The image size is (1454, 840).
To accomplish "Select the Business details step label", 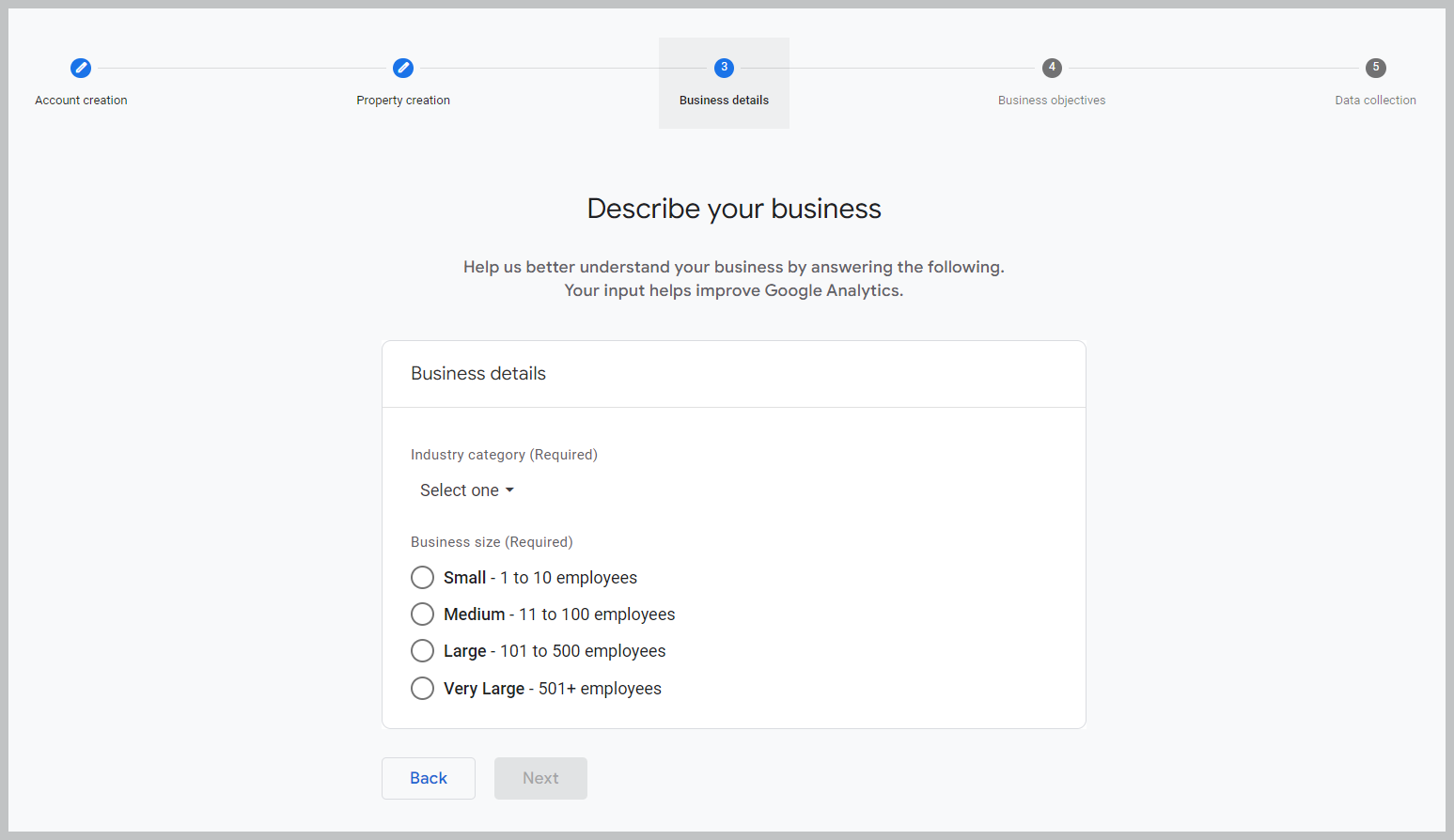I will pos(724,101).
